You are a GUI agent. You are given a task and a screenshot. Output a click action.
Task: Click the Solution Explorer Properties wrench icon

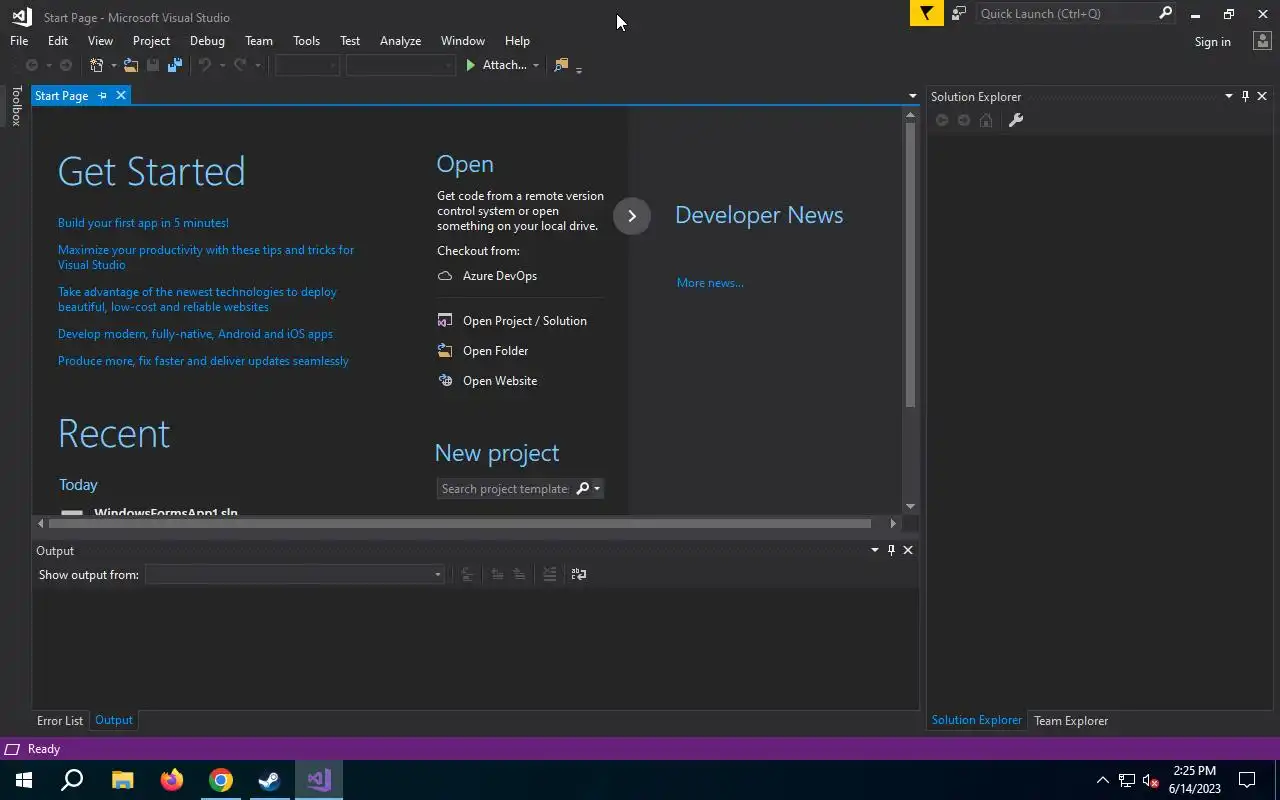(x=1015, y=120)
